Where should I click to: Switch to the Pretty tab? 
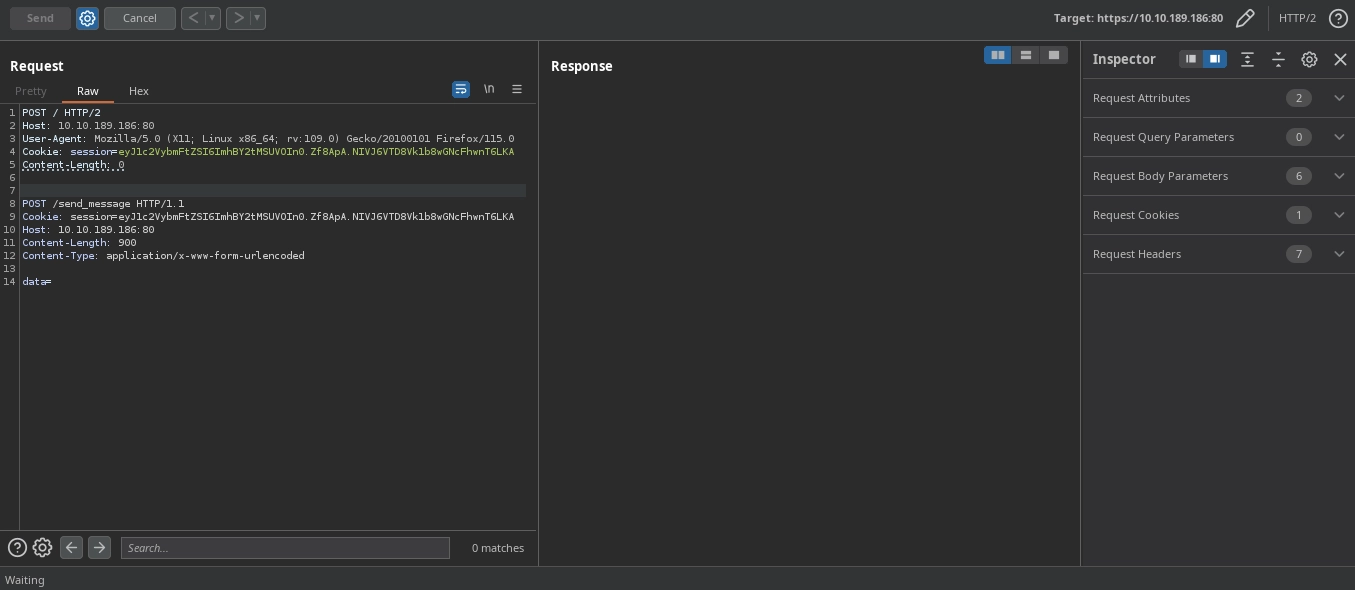point(31,91)
